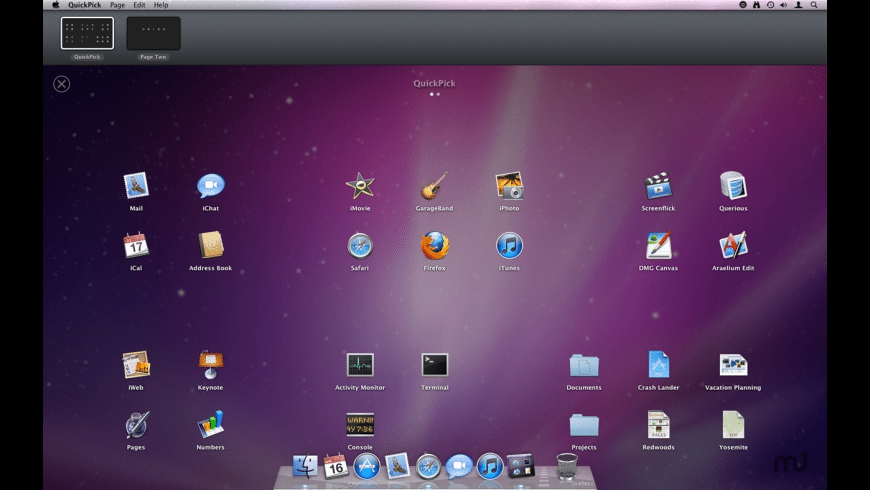Screen dimensions: 870x490
Task: Open the Crash Lander file
Action: 658,365
